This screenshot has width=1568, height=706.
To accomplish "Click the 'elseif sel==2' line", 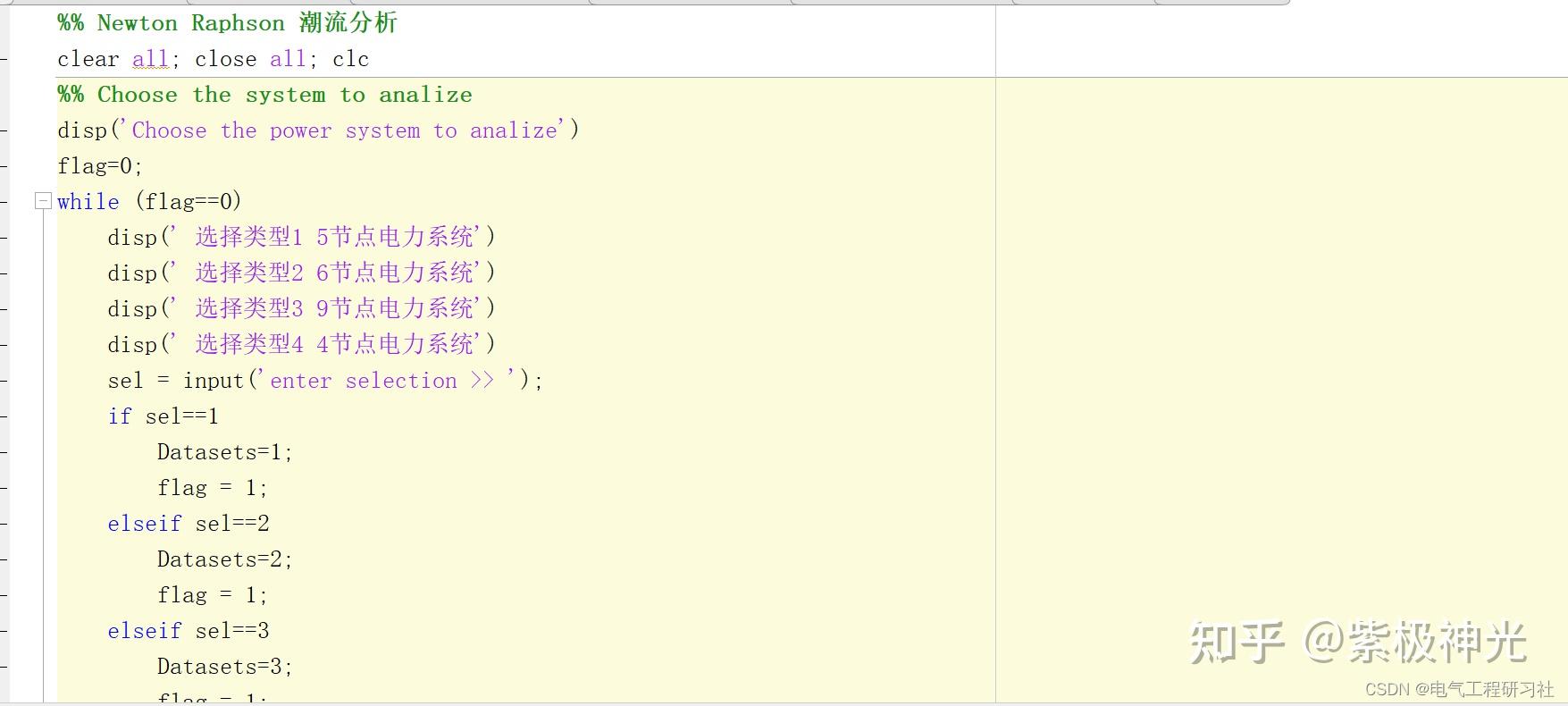I will pos(189,524).
